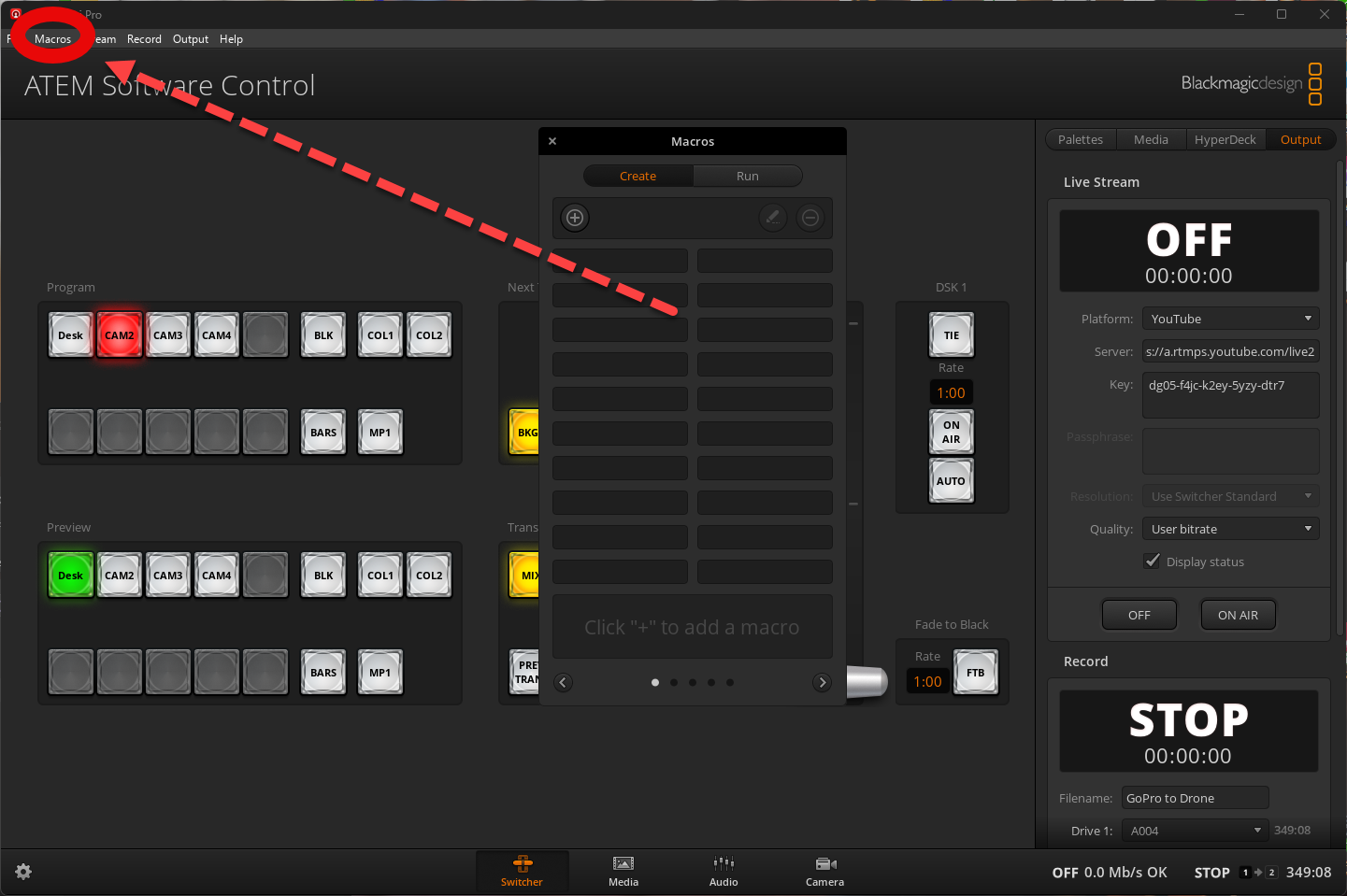Select Desk on Preview bus

(x=71, y=576)
